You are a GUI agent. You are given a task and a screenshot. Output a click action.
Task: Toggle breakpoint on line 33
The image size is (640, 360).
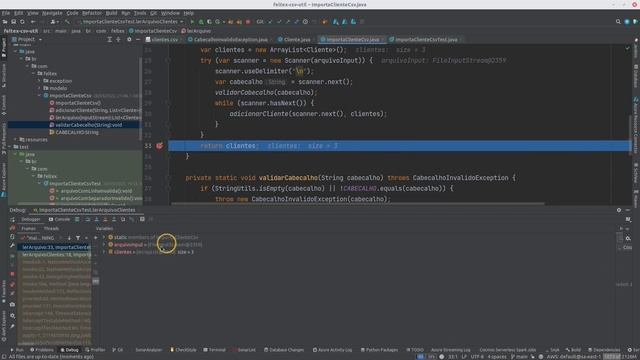160,146
